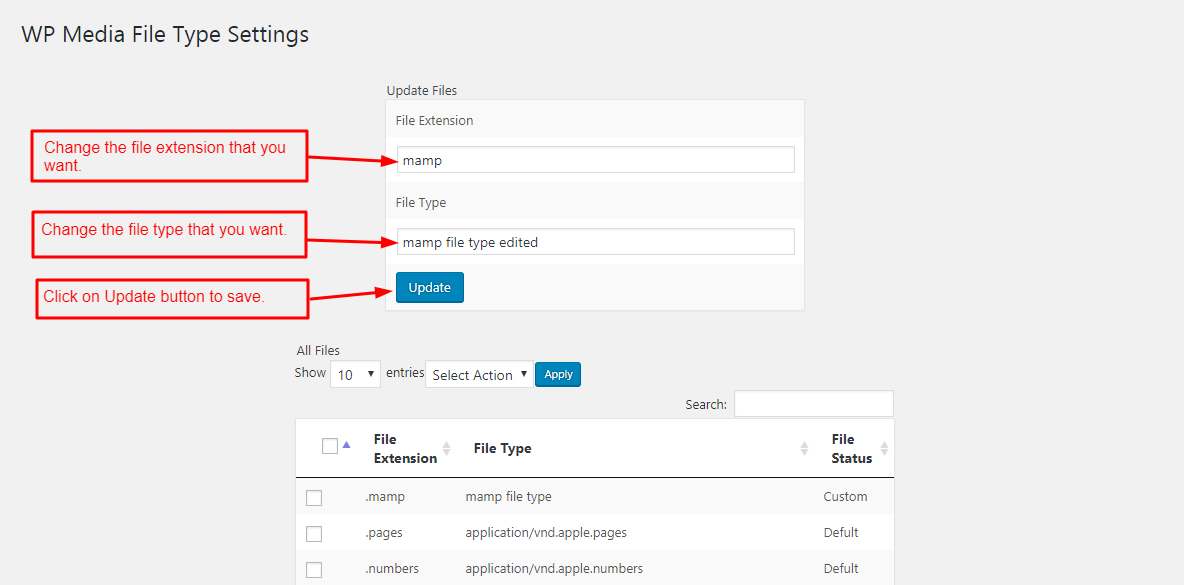Select the application/vnd.apple.numbers cell
This screenshot has width=1184, height=585.
(x=554, y=568)
